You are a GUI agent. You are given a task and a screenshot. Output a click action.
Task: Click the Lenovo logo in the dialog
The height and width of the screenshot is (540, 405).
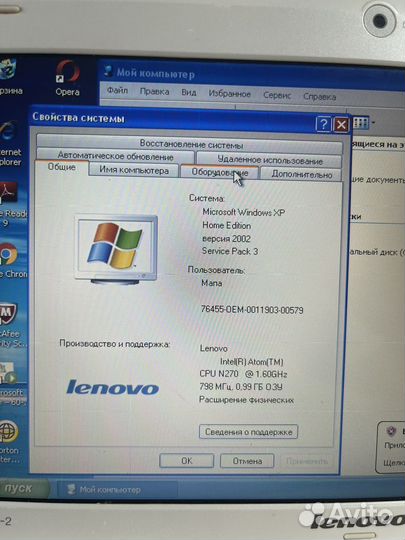coord(112,387)
